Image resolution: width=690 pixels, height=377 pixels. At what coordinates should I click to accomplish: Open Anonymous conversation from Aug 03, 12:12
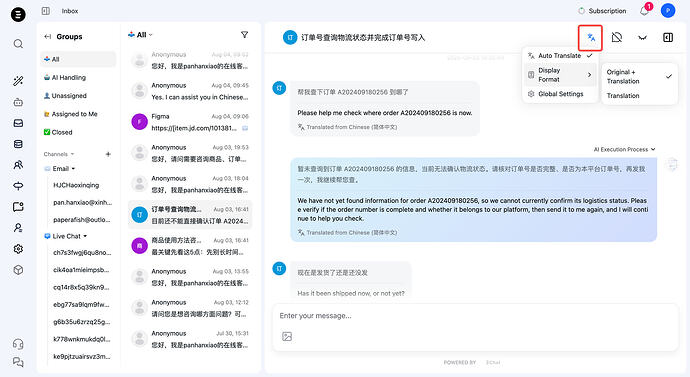(190, 308)
